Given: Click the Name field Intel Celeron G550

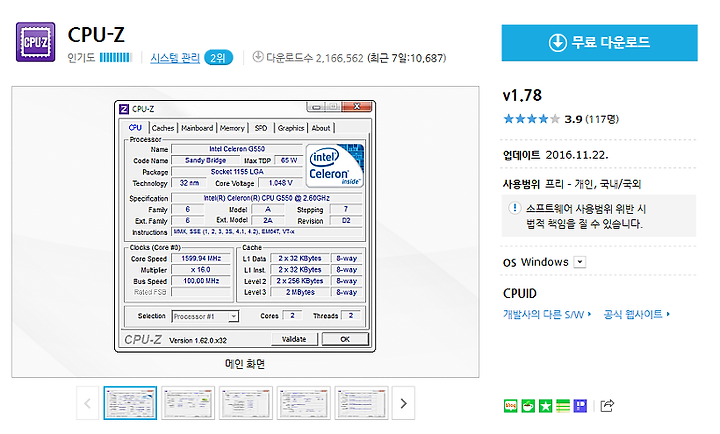Looking at the screenshot, I should coord(237,149).
